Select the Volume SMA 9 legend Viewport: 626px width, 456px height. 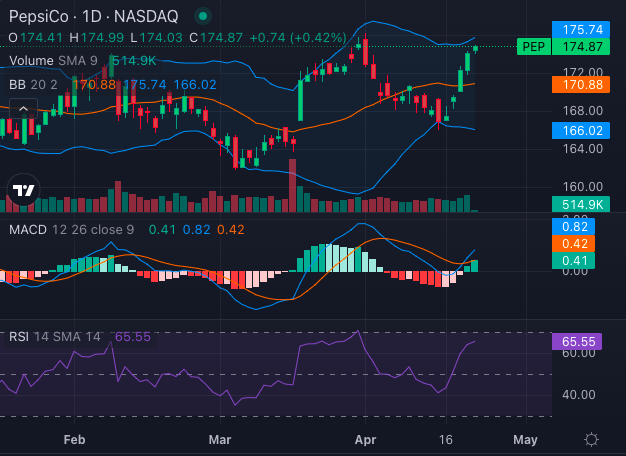click(53, 61)
